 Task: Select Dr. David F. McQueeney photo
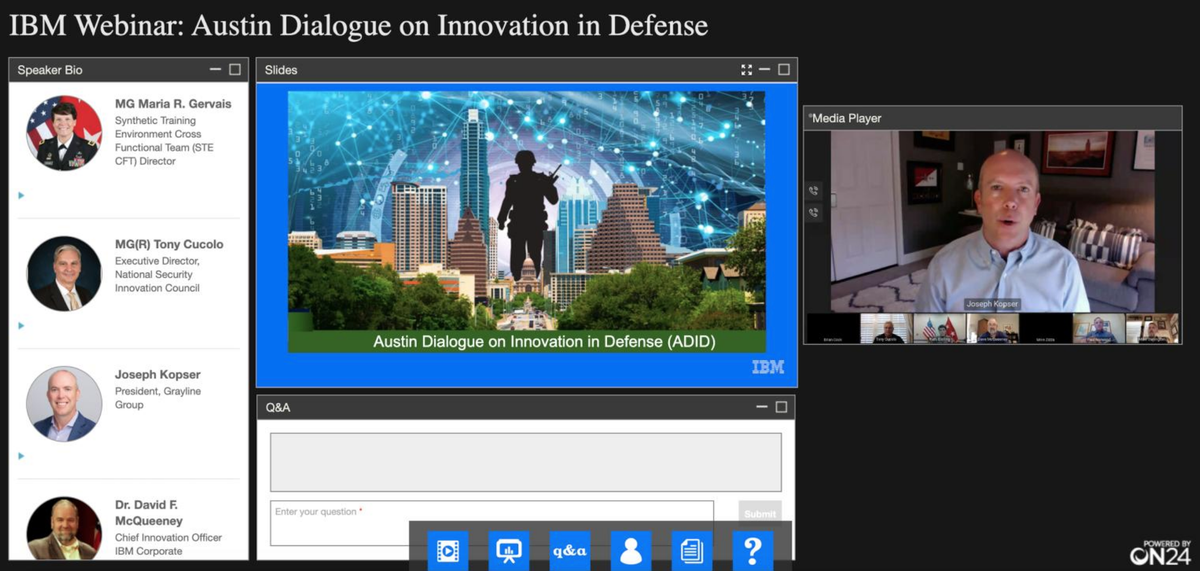coord(64,528)
